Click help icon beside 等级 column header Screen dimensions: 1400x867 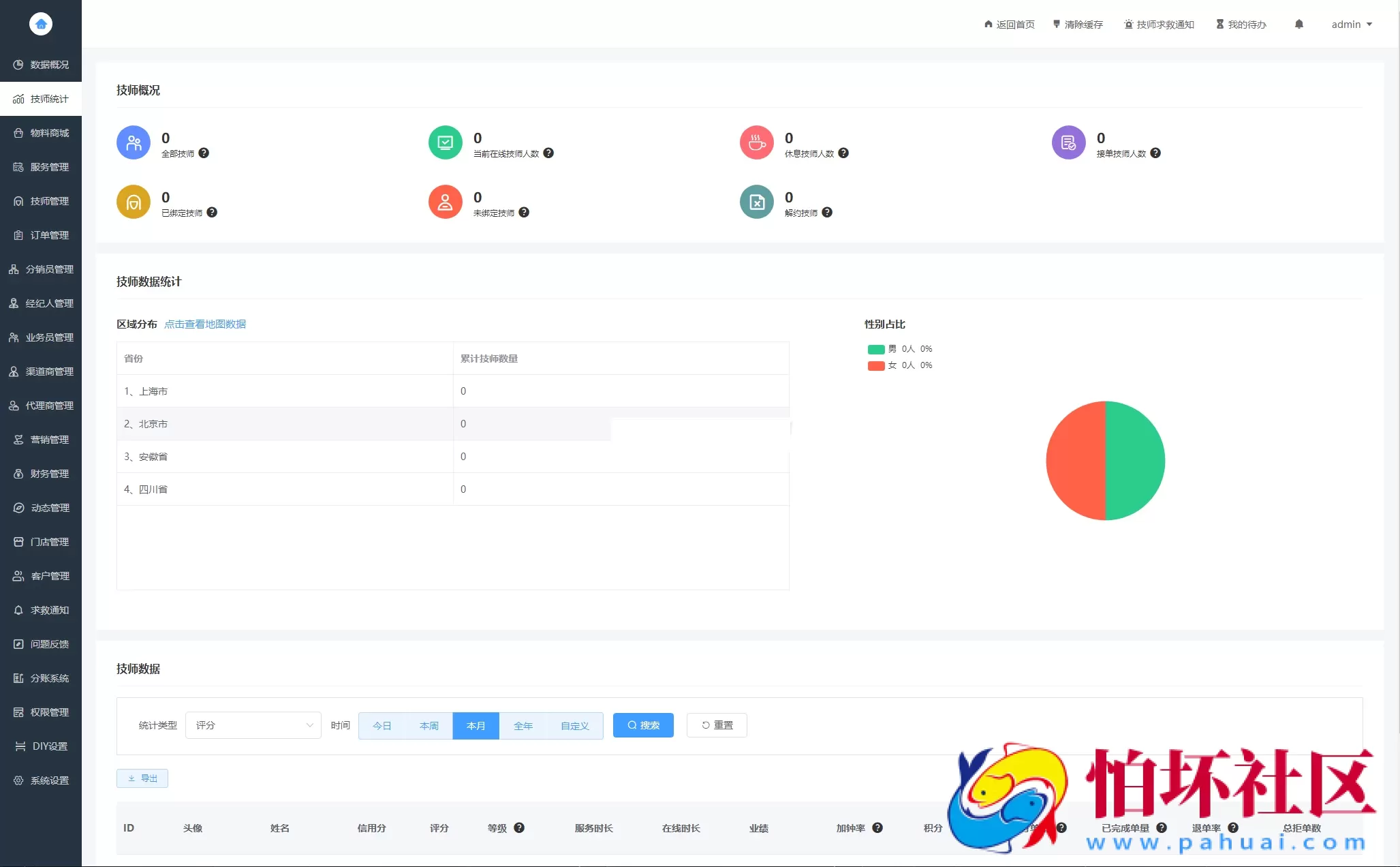519,828
